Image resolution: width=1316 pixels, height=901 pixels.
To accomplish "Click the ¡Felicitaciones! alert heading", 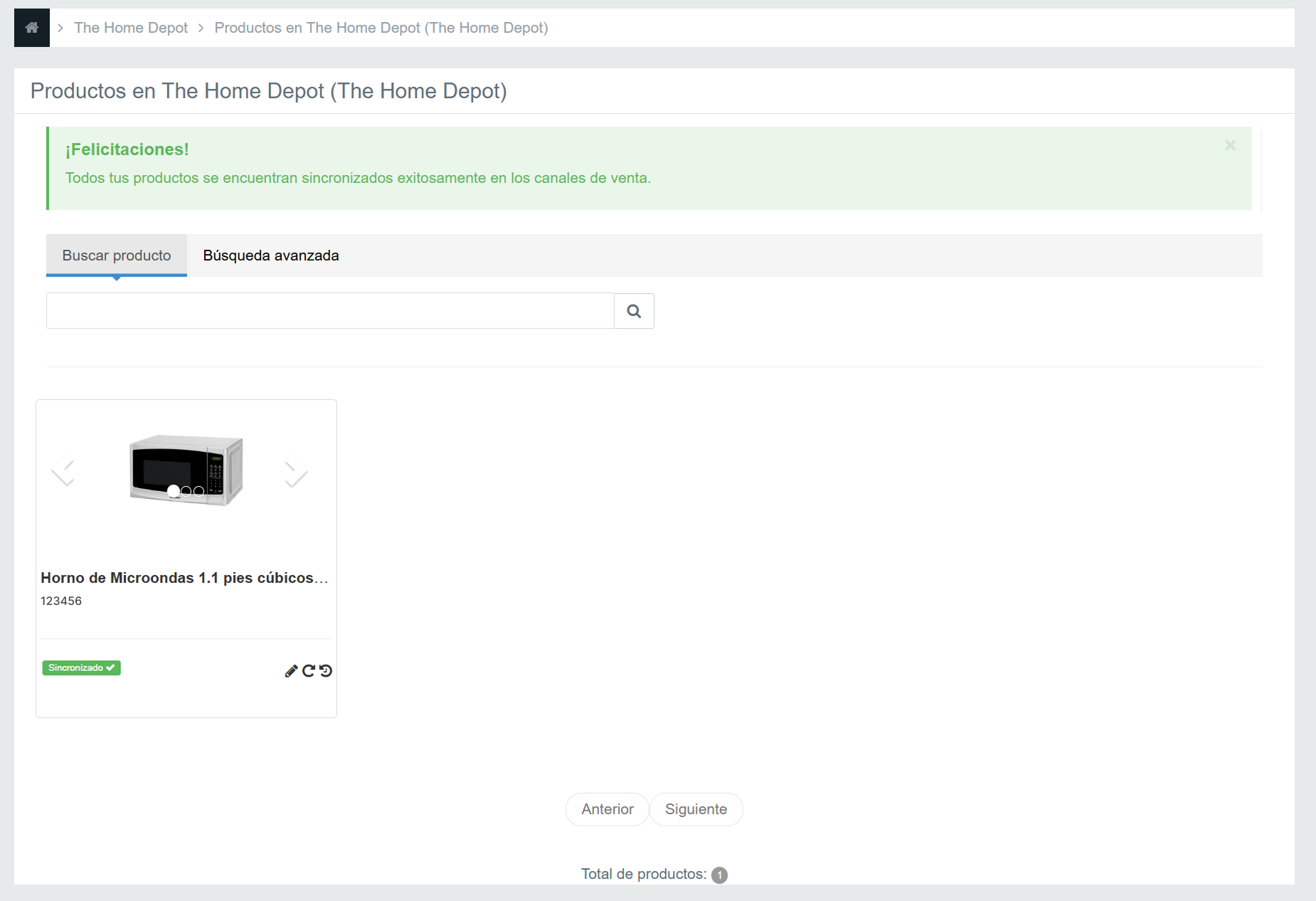I will 127,149.
